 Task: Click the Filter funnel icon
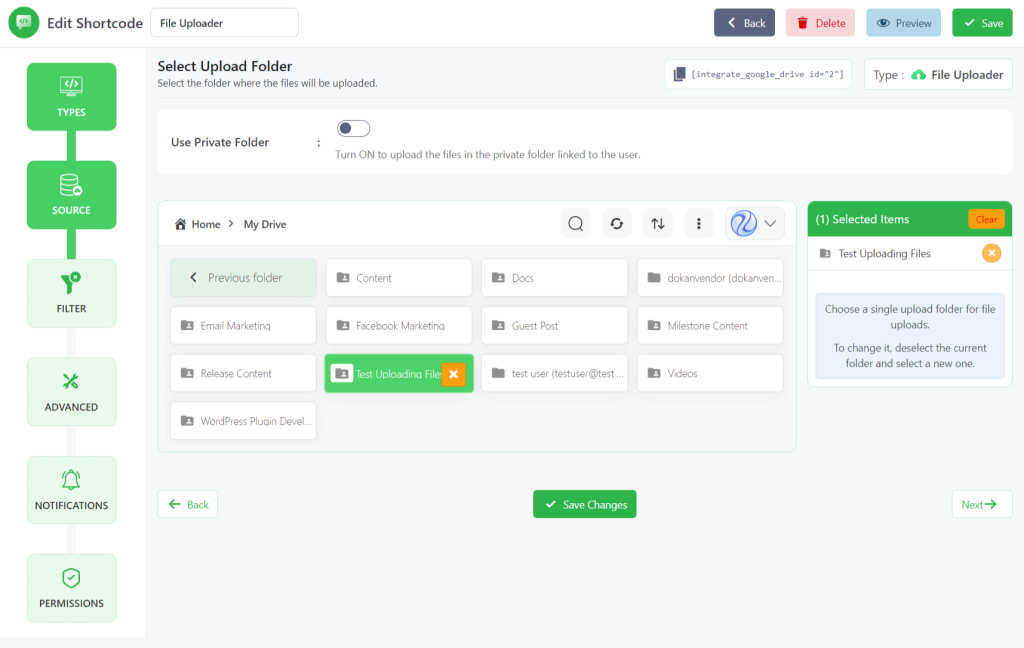click(x=71, y=283)
